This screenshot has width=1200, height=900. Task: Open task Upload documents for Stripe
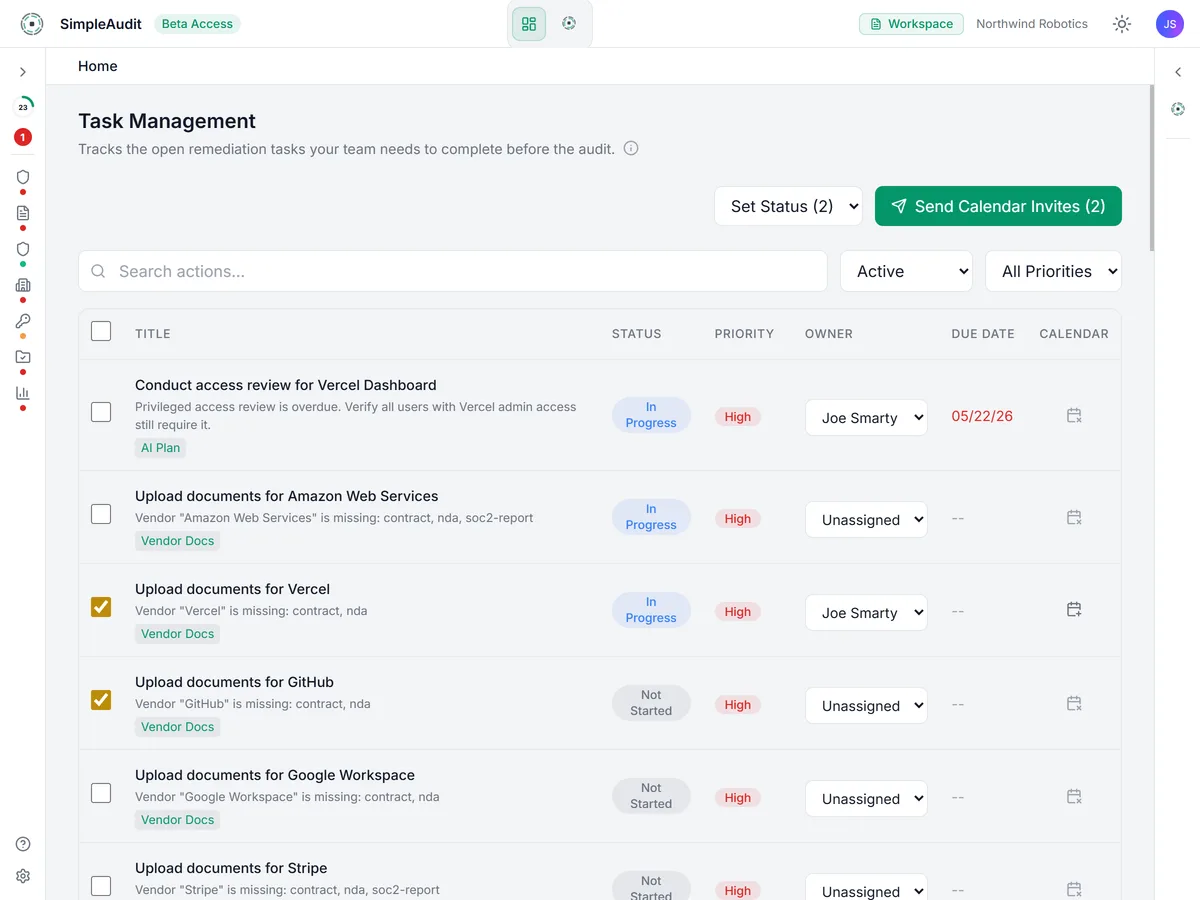pyautogui.click(x=231, y=868)
